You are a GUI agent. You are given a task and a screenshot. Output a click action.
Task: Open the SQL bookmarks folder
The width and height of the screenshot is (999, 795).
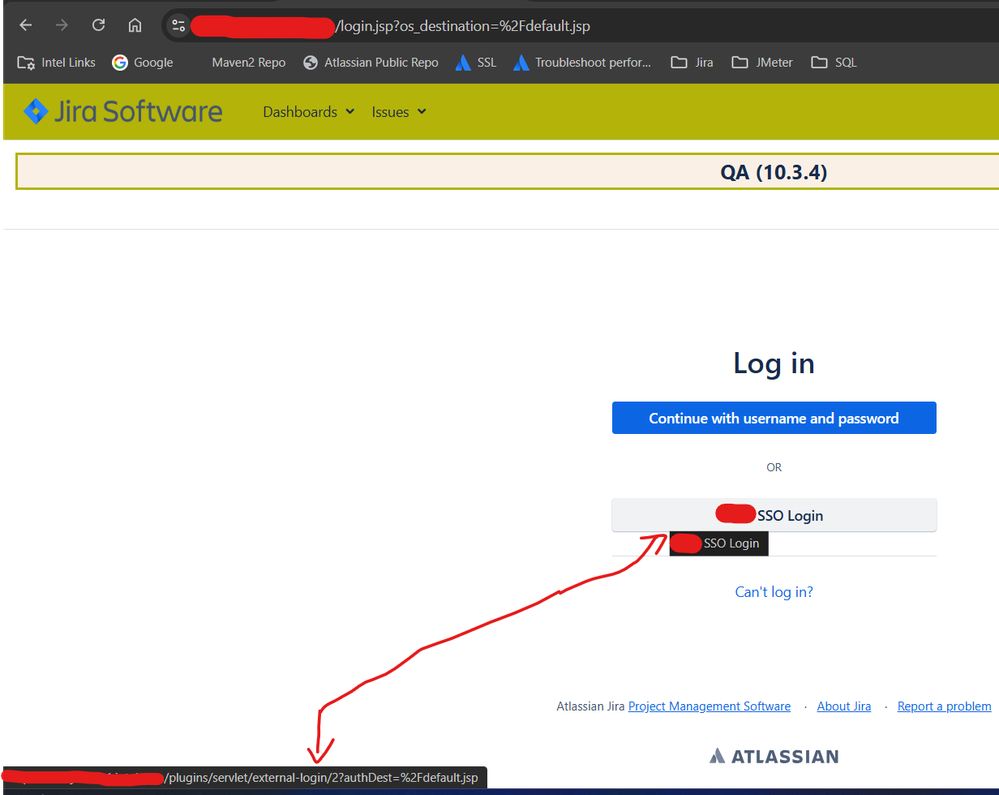(833, 62)
